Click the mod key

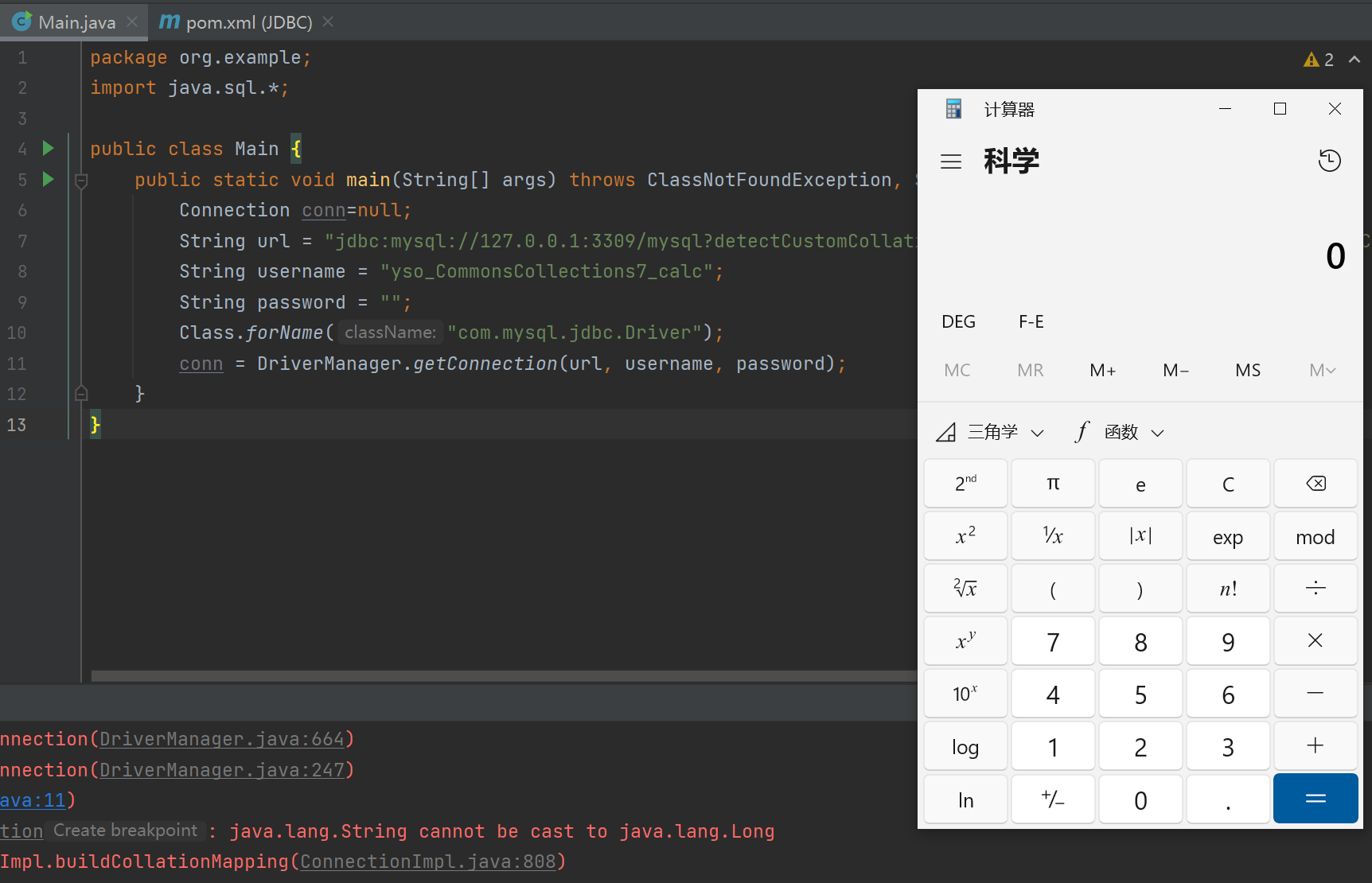(x=1315, y=536)
